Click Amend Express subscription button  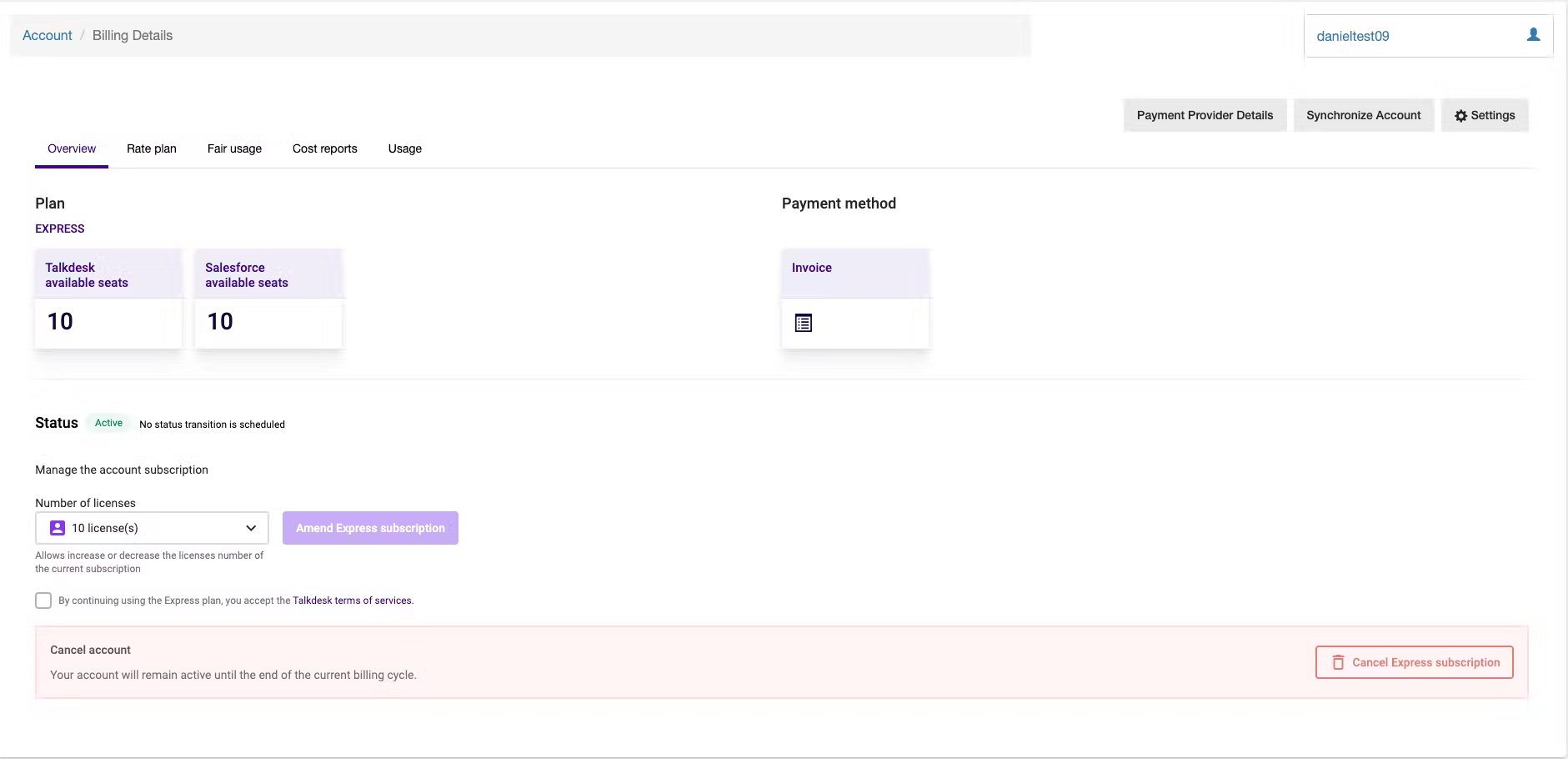(x=370, y=528)
